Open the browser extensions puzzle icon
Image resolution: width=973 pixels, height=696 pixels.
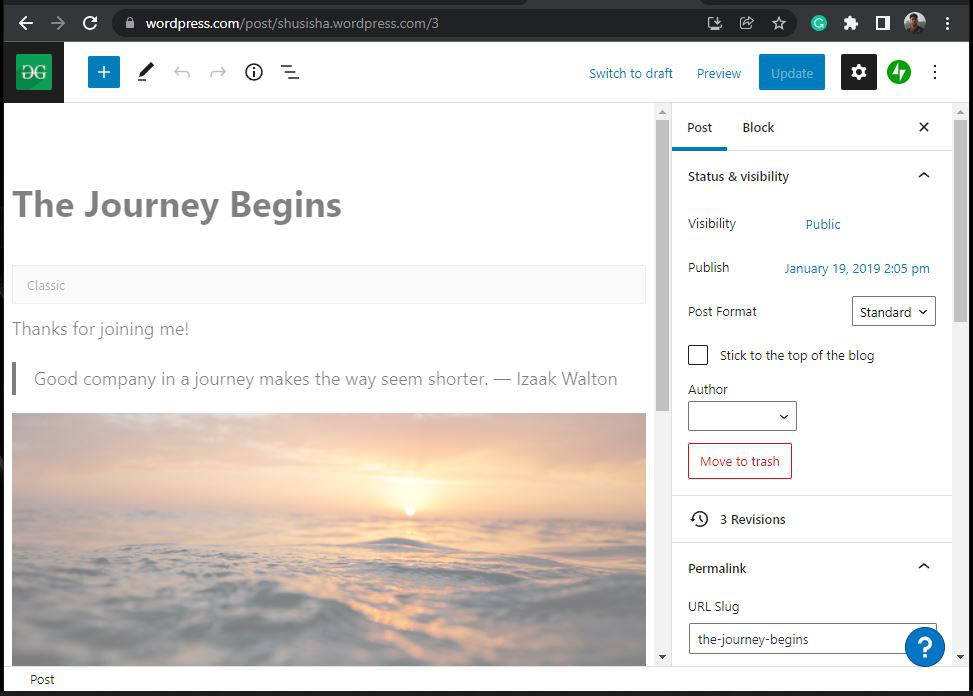click(851, 24)
